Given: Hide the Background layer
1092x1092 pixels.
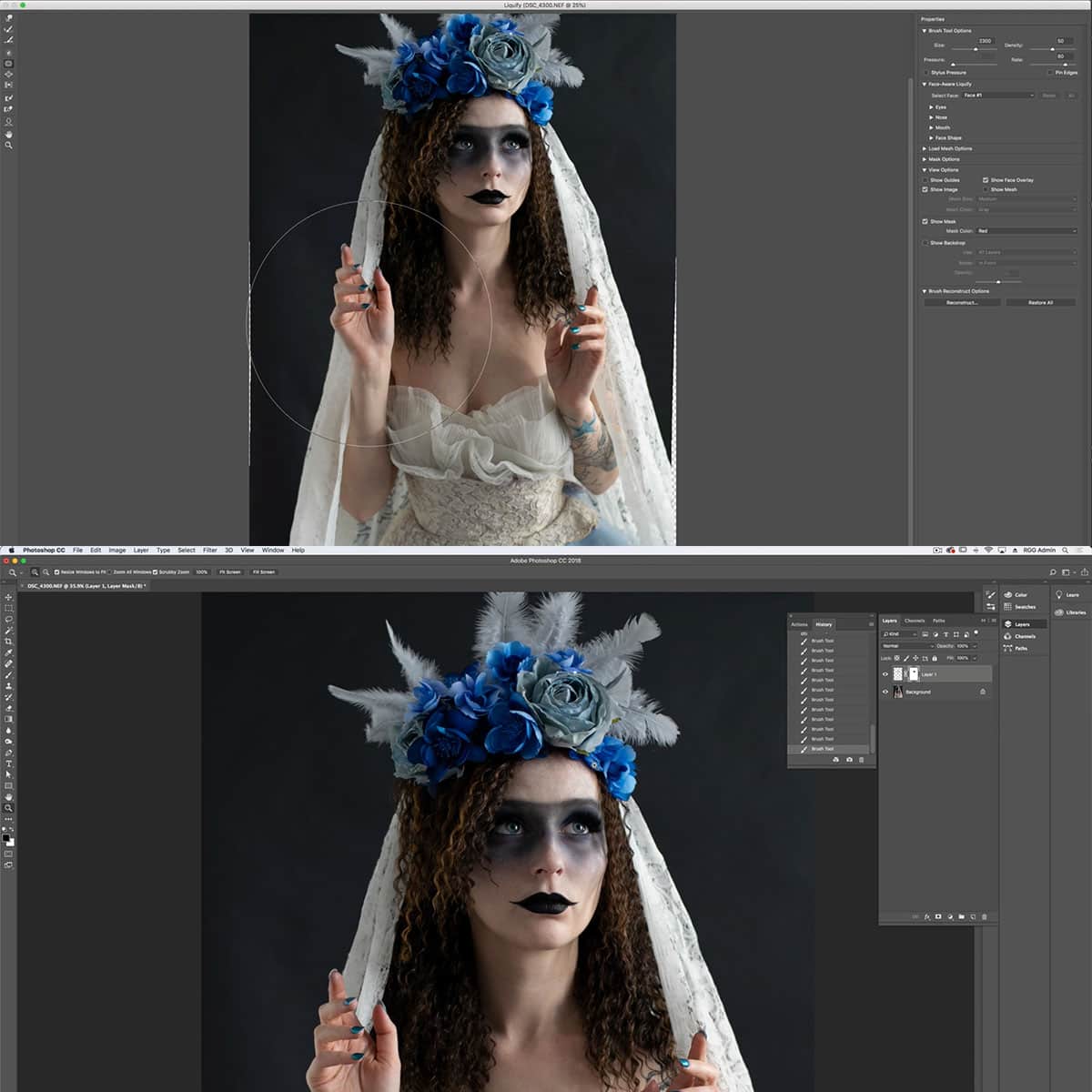Looking at the screenshot, I should tap(885, 692).
